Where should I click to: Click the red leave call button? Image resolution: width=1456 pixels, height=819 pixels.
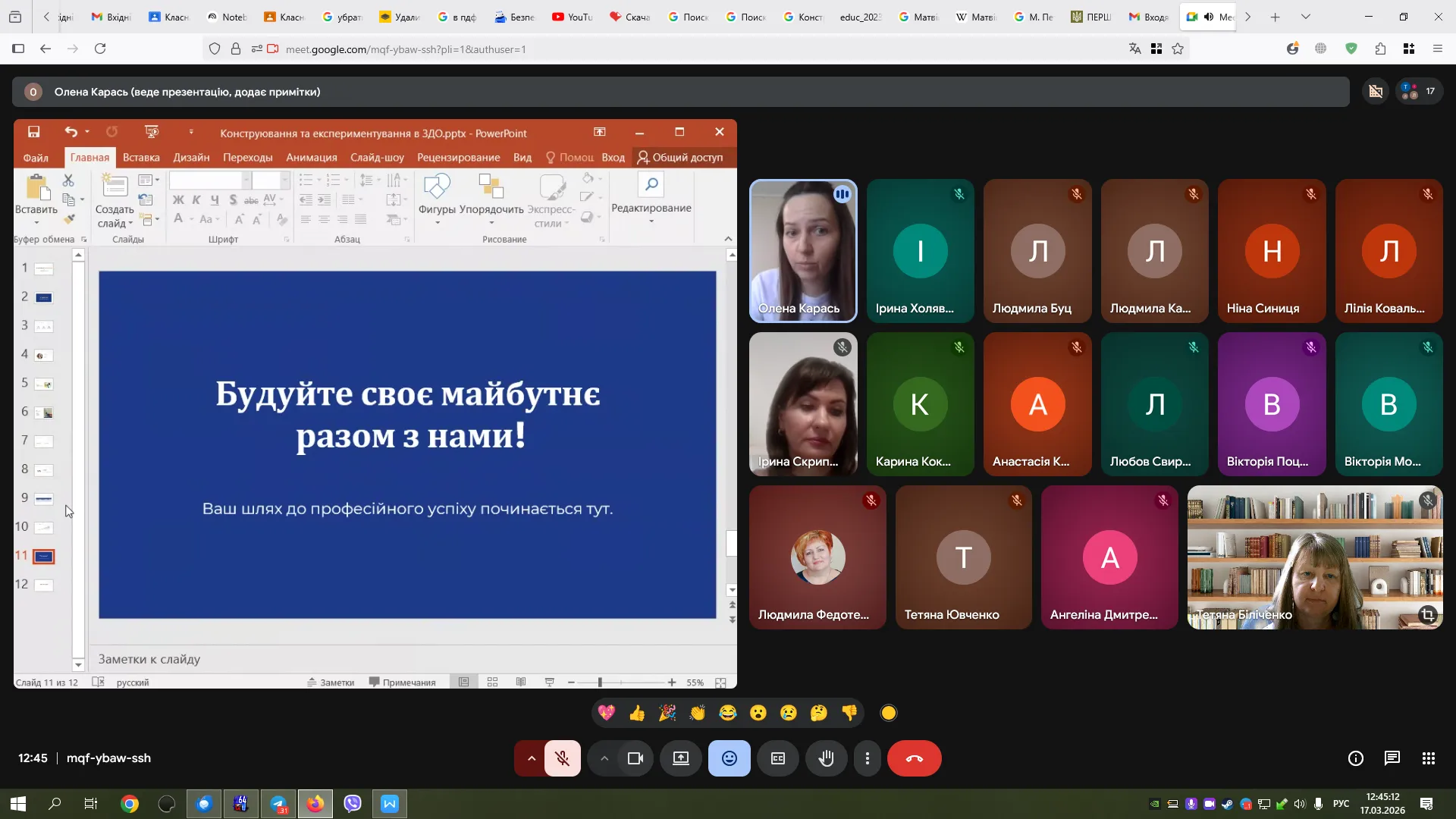click(x=914, y=758)
